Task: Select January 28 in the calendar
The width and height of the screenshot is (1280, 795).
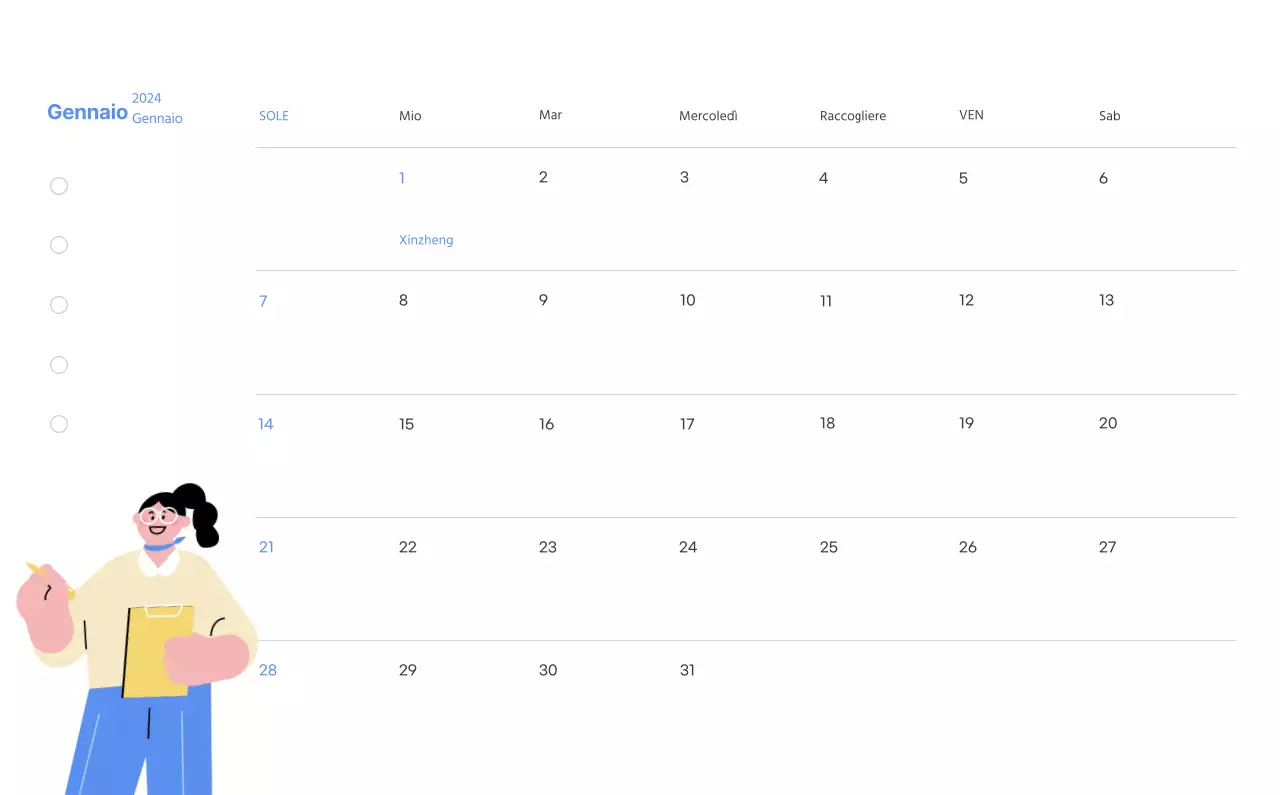Action: 268,670
